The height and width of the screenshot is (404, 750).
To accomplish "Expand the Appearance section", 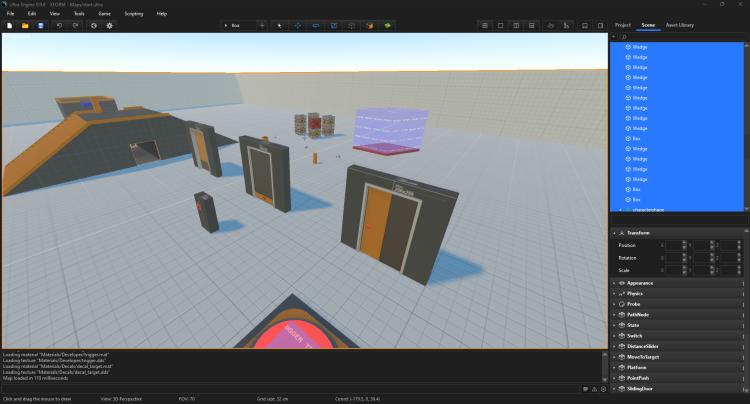I will (640, 283).
